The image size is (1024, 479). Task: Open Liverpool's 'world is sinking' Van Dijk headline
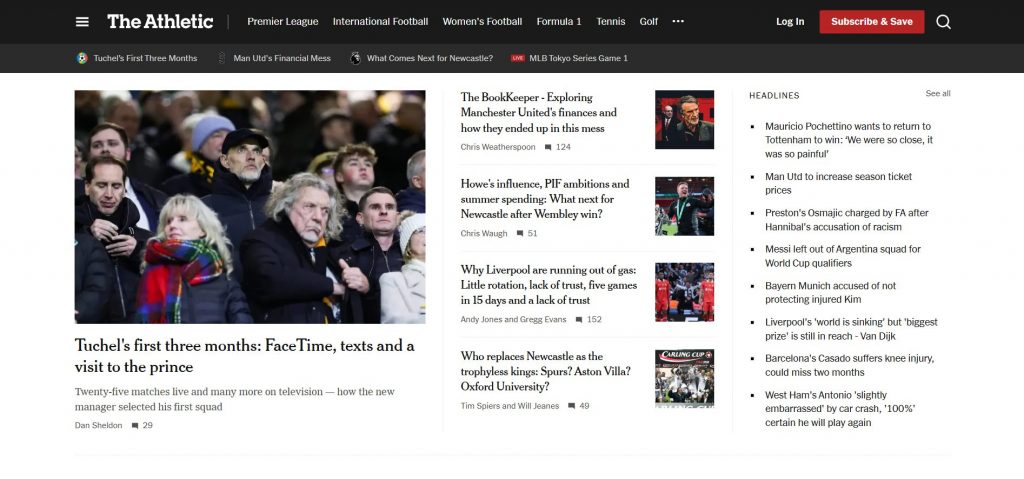pyautogui.click(x=851, y=329)
